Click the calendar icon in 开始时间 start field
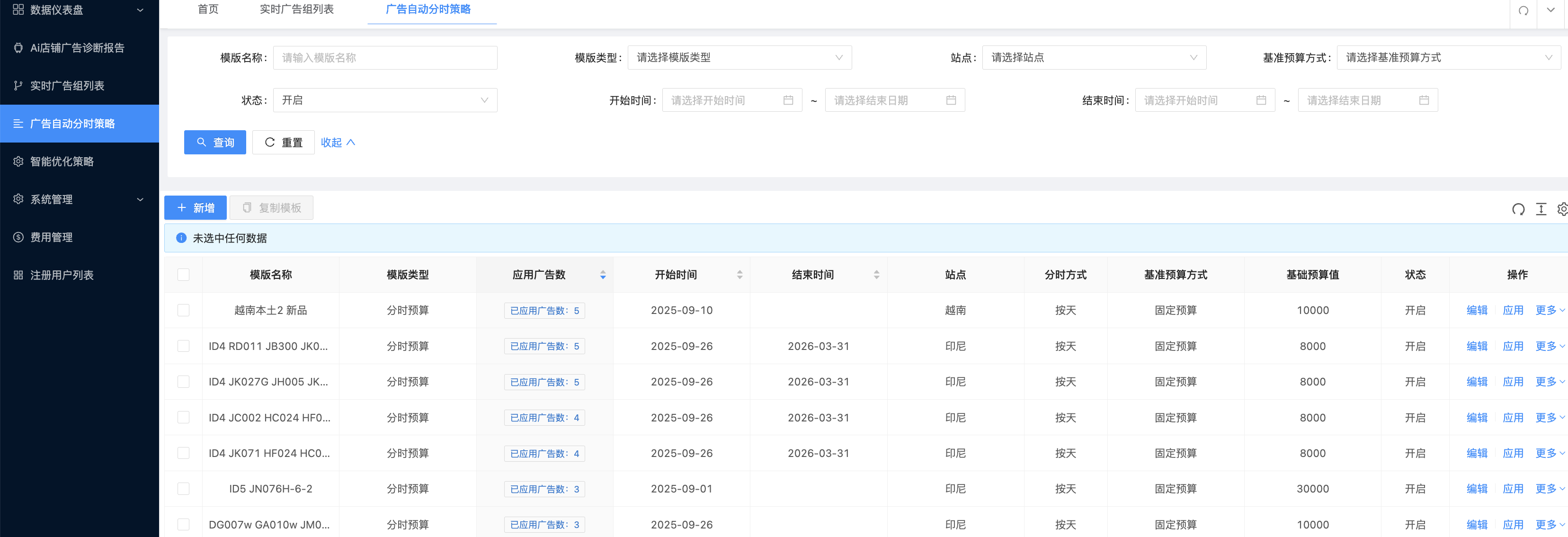 click(788, 100)
